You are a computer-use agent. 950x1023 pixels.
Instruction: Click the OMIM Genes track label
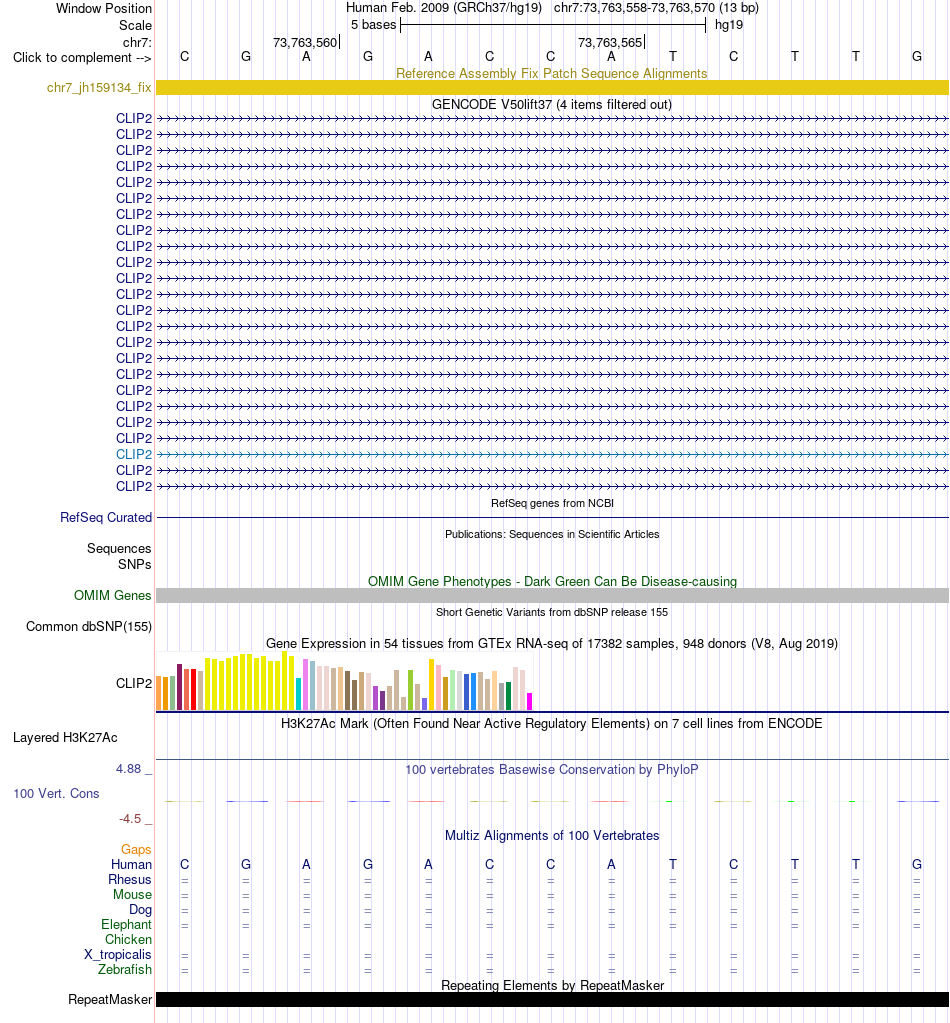(112, 595)
